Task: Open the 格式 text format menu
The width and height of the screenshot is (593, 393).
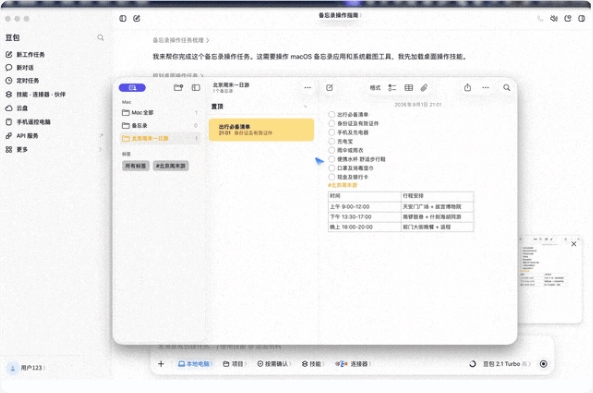Action: point(375,88)
